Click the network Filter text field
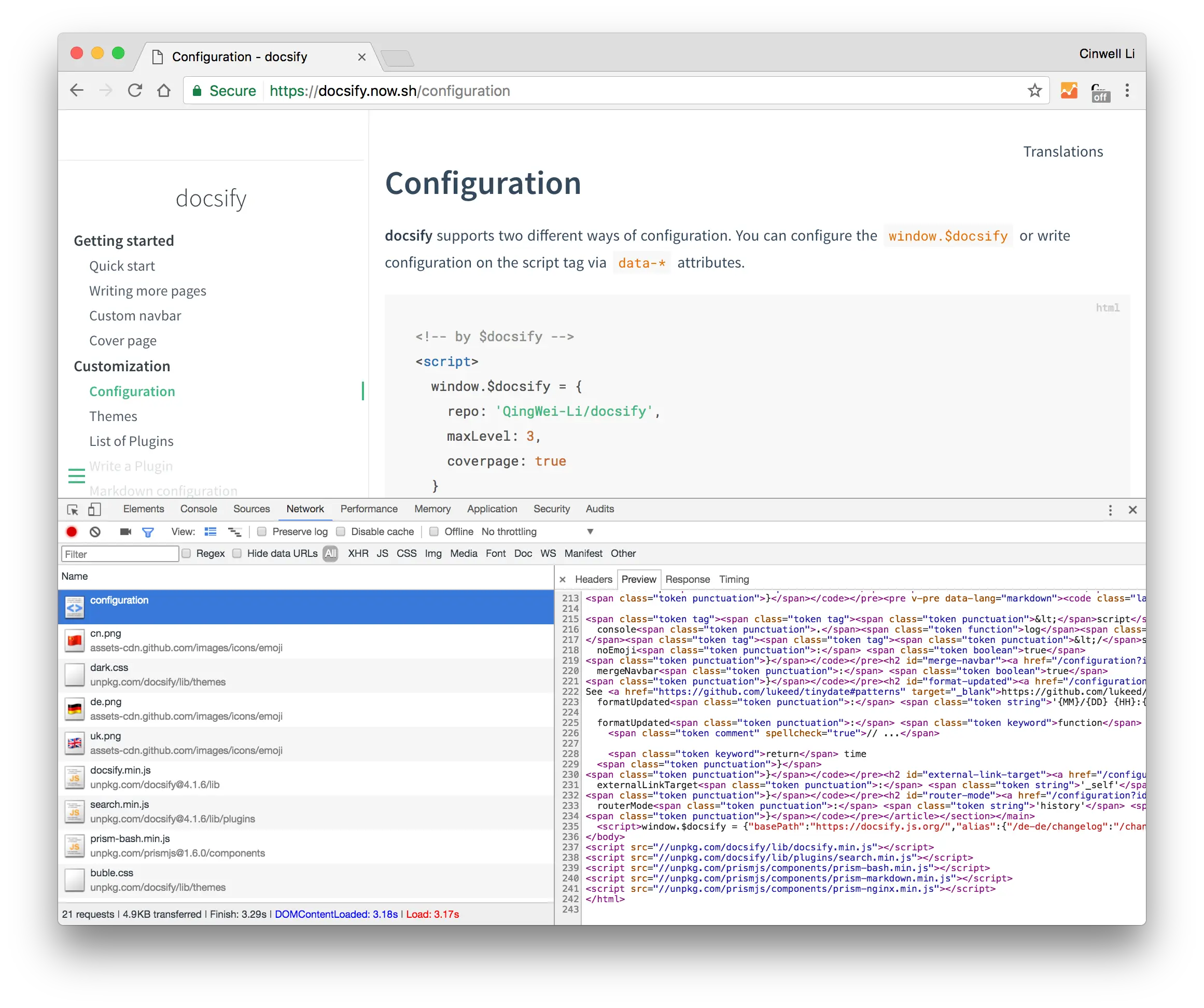 click(x=120, y=554)
